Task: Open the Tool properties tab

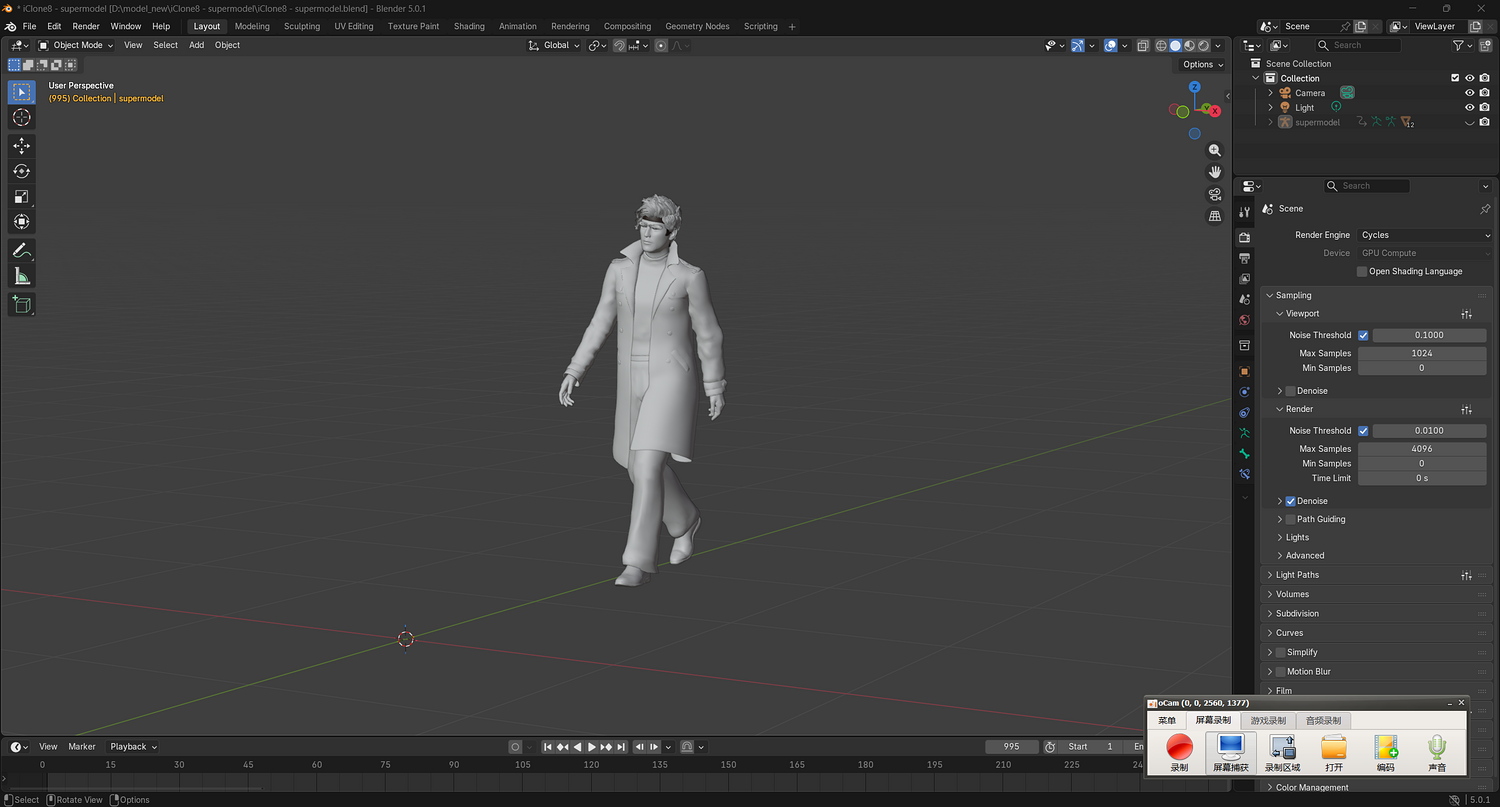Action: click(1245, 212)
